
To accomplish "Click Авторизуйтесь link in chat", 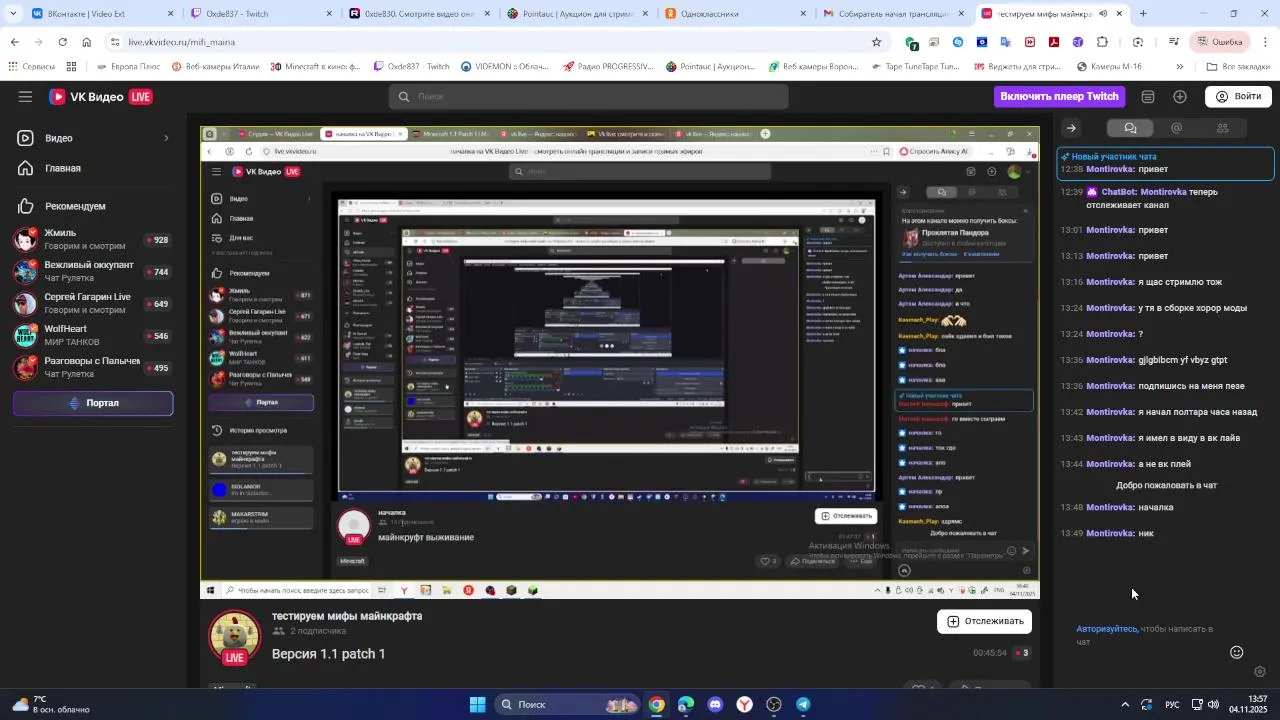I will [1106, 629].
